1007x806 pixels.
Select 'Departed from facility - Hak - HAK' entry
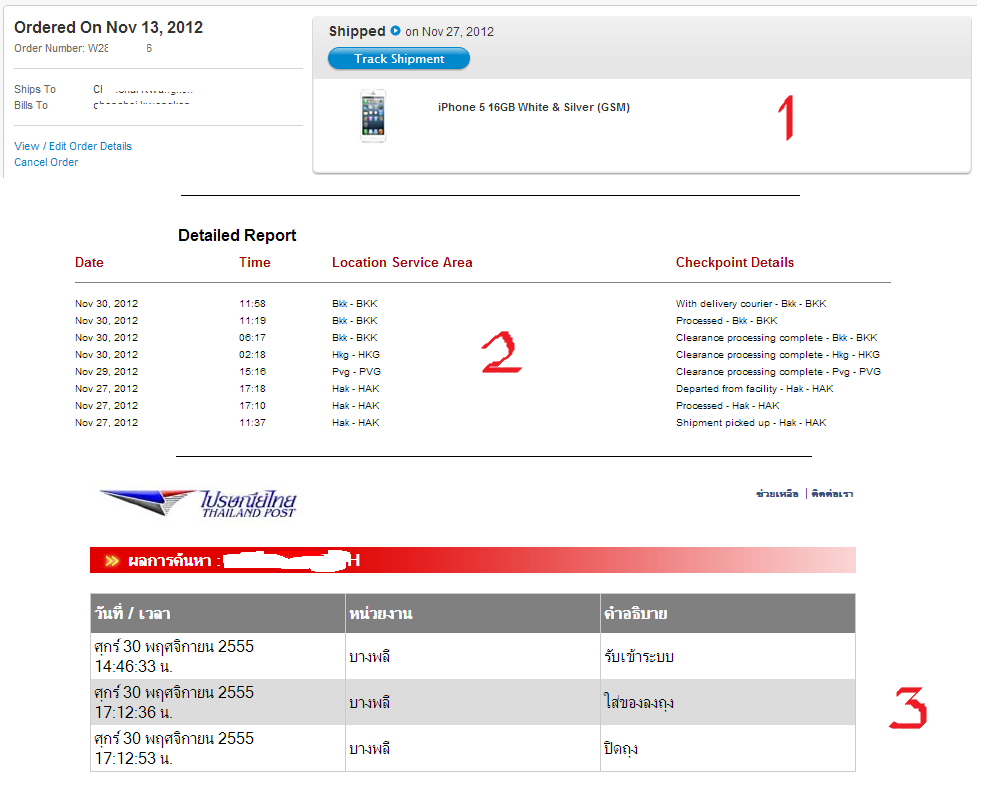(755, 389)
